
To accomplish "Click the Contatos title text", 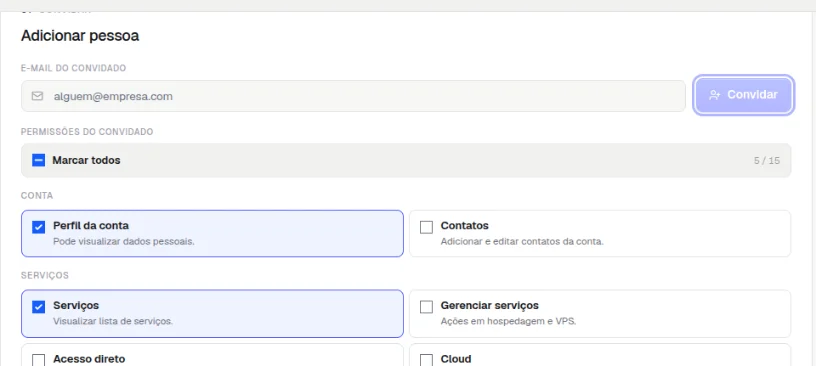I will [x=465, y=225].
